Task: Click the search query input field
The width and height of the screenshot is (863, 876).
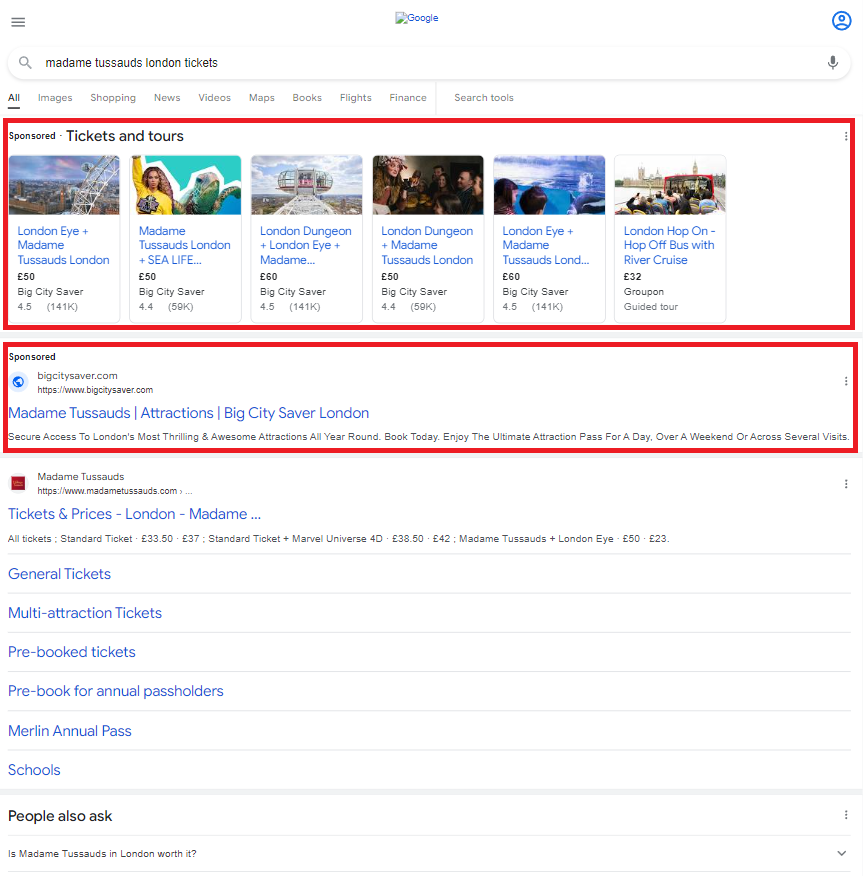Action: (x=420, y=63)
